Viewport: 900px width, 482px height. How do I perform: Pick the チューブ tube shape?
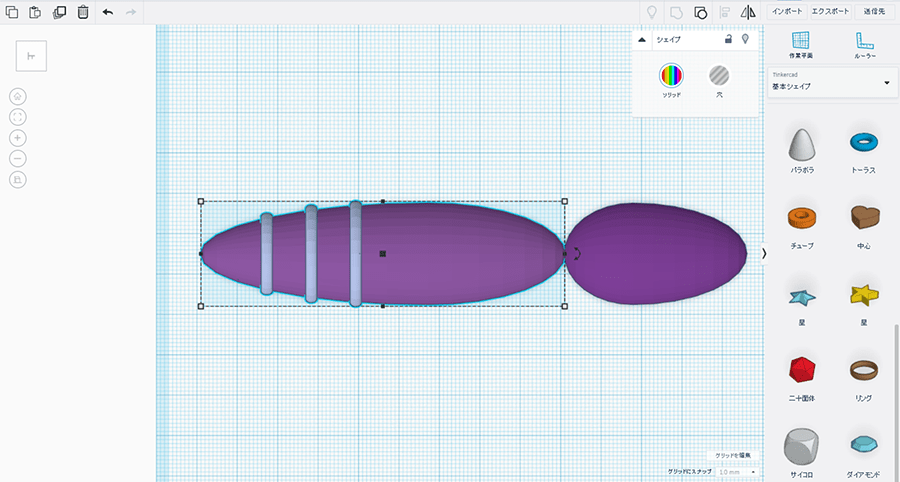point(802,217)
